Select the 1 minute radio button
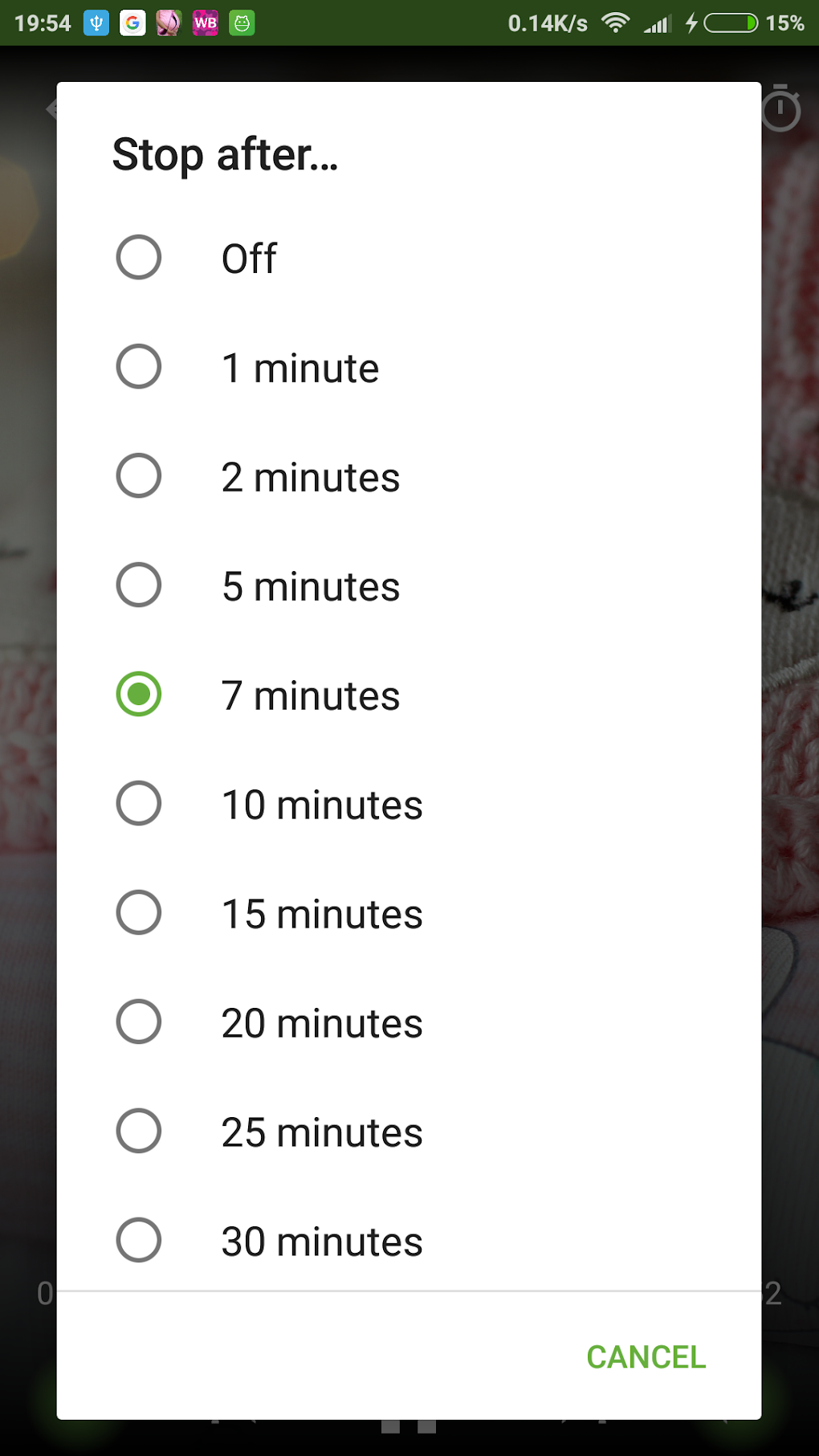The image size is (819, 1456). click(x=139, y=367)
